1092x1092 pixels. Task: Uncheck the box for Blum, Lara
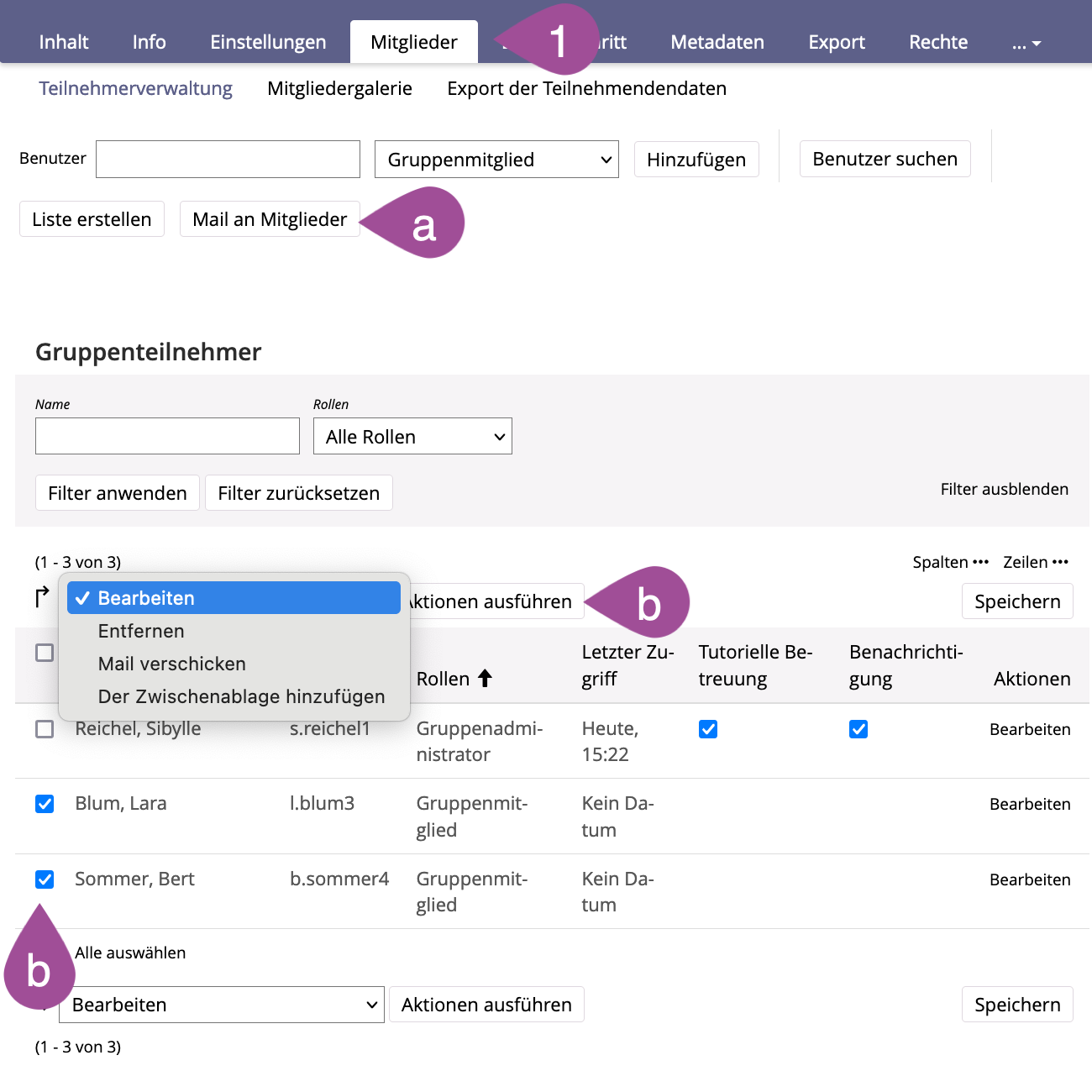pyautogui.click(x=45, y=804)
